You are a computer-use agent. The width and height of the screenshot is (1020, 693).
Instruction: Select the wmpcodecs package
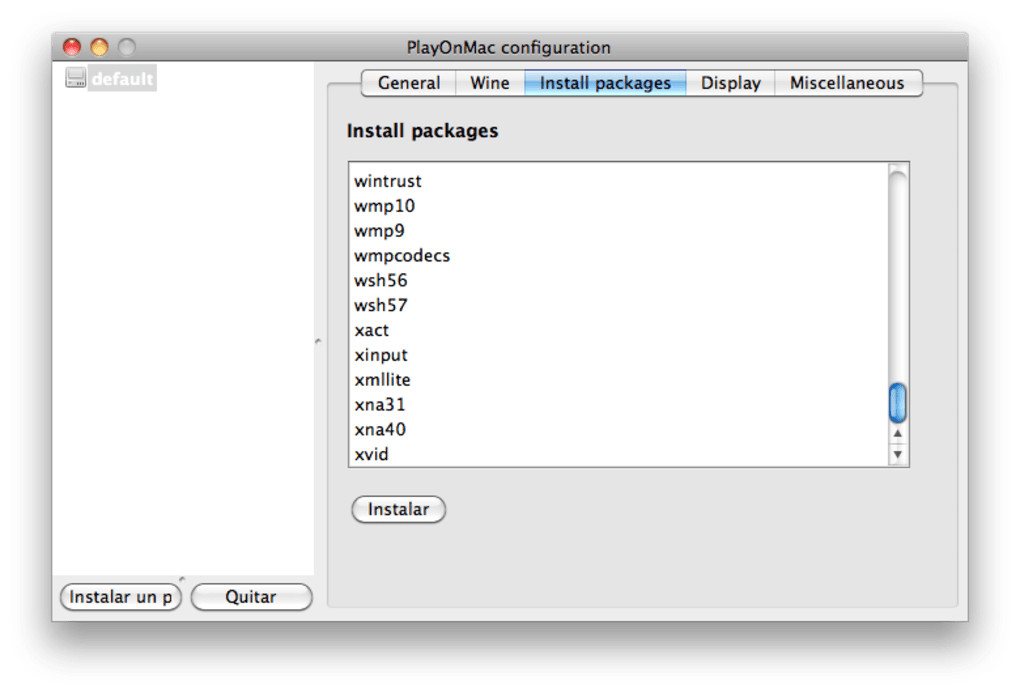click(402, 255)
